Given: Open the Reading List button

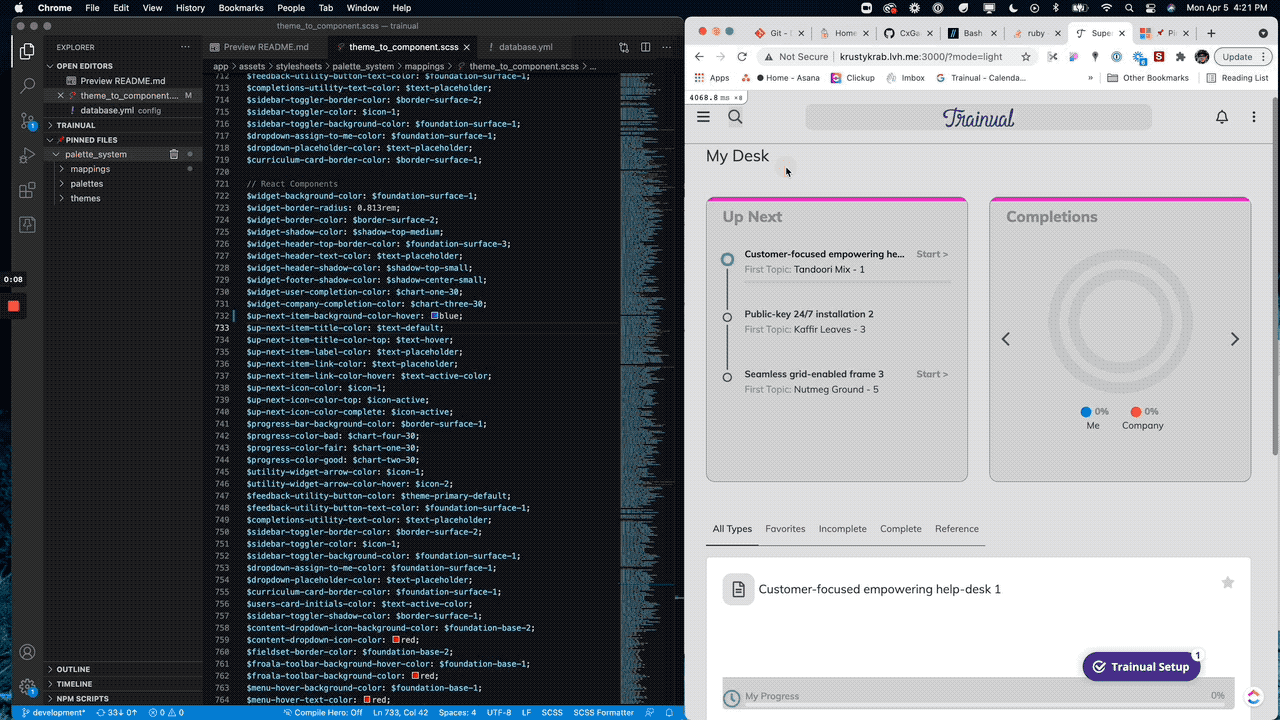Looking at the screenshot, I should pos(1237,77).
